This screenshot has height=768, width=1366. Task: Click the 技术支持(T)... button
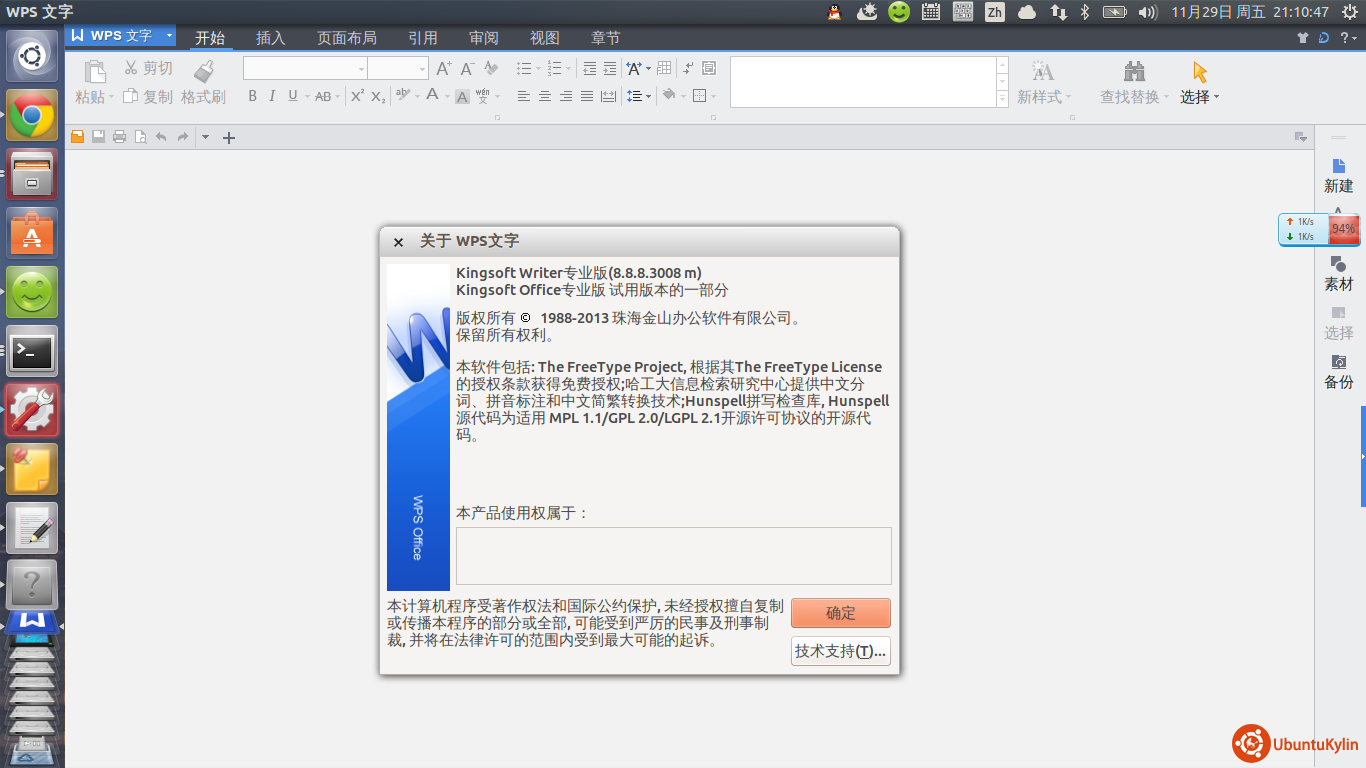840,651
